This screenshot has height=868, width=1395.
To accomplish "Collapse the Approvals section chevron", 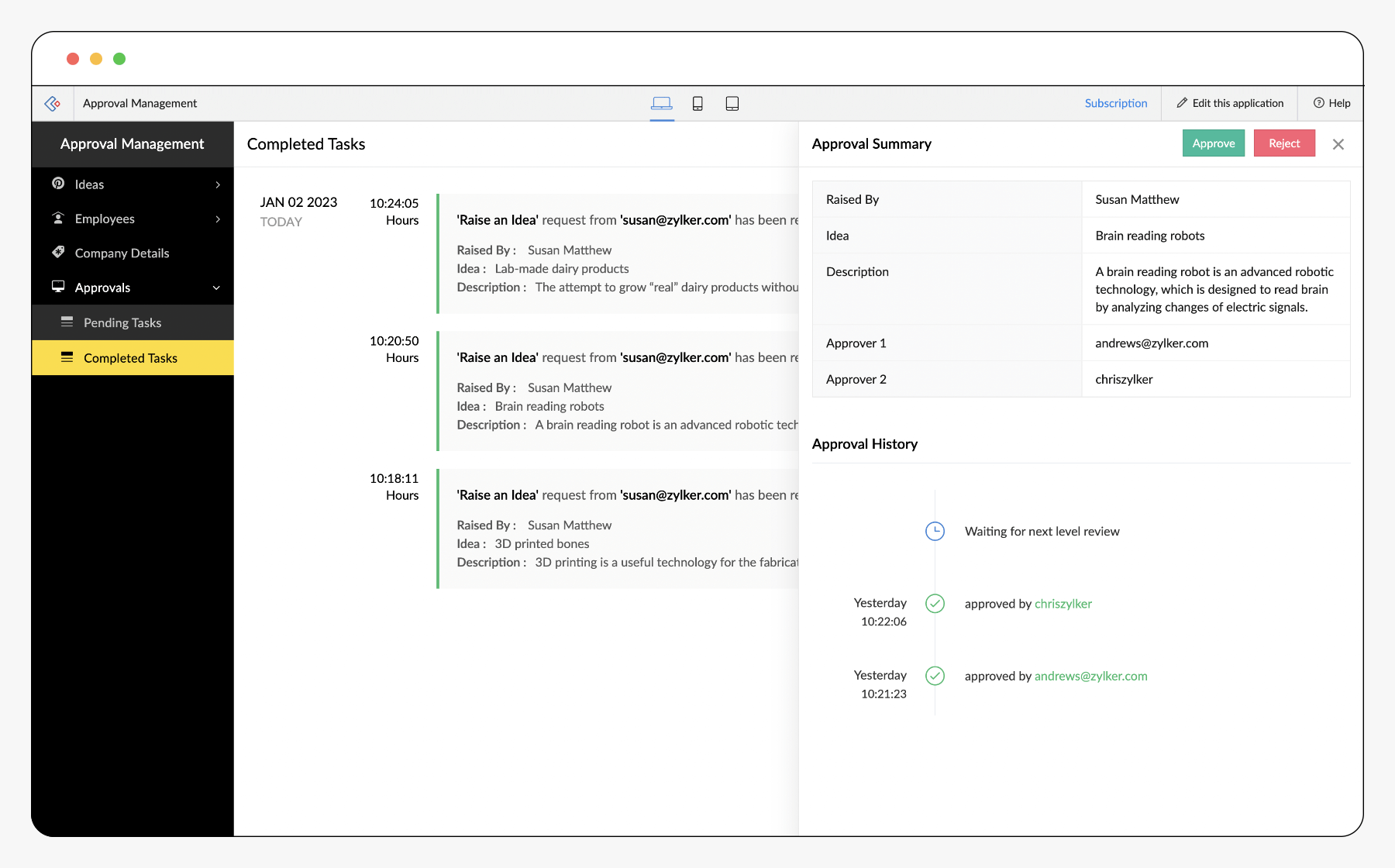I will (x=216, y=288).
